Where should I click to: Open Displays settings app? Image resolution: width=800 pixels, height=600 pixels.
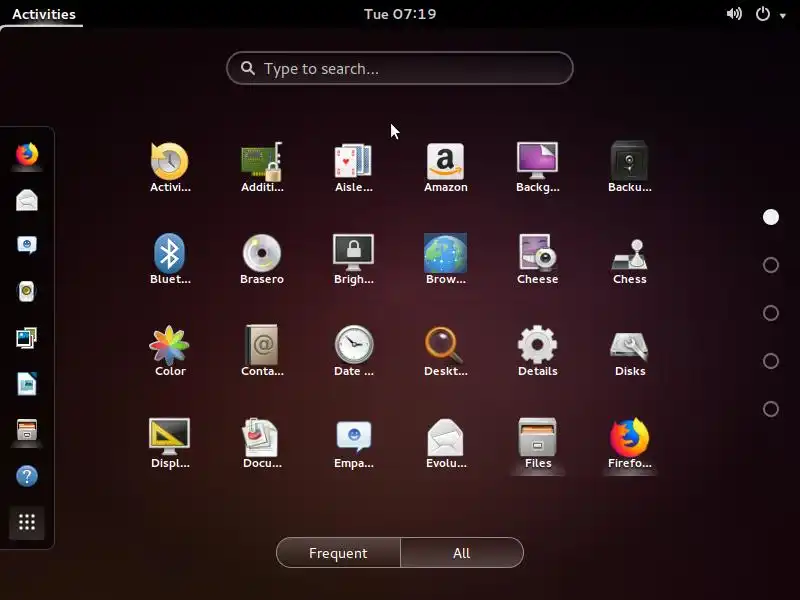170,443
